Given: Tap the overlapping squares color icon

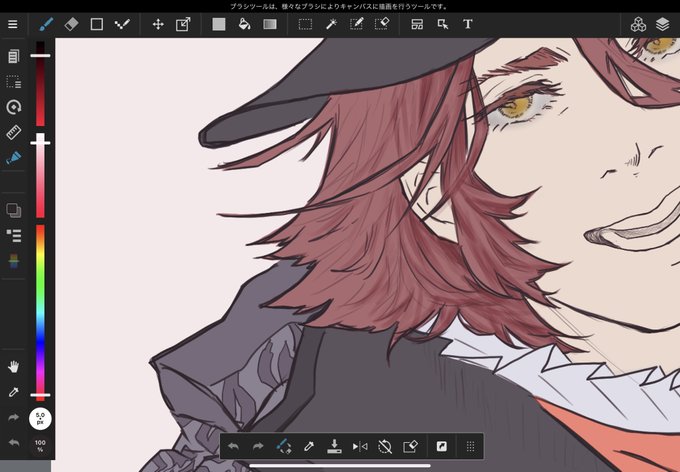Looking at the screenshot, I should [13, 210].
